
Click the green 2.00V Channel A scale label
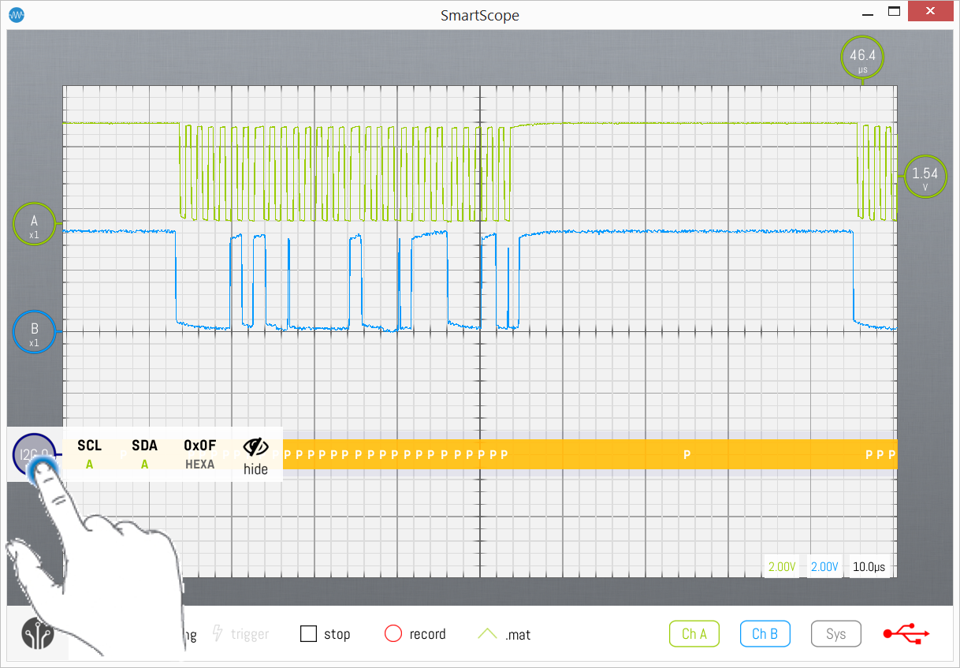coord(782,567)
